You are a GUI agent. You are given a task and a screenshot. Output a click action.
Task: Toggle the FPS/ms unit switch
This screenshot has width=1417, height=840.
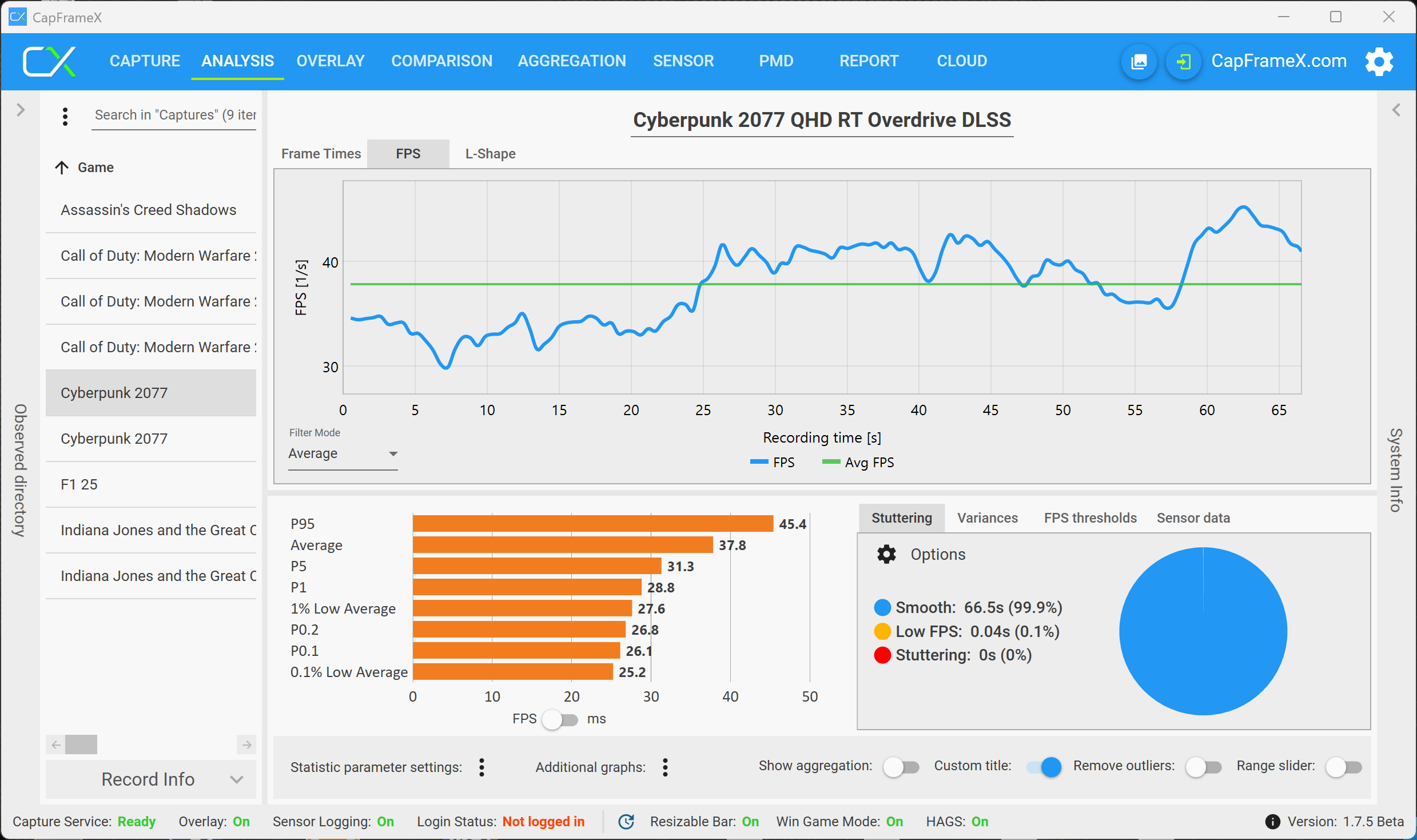560,719
